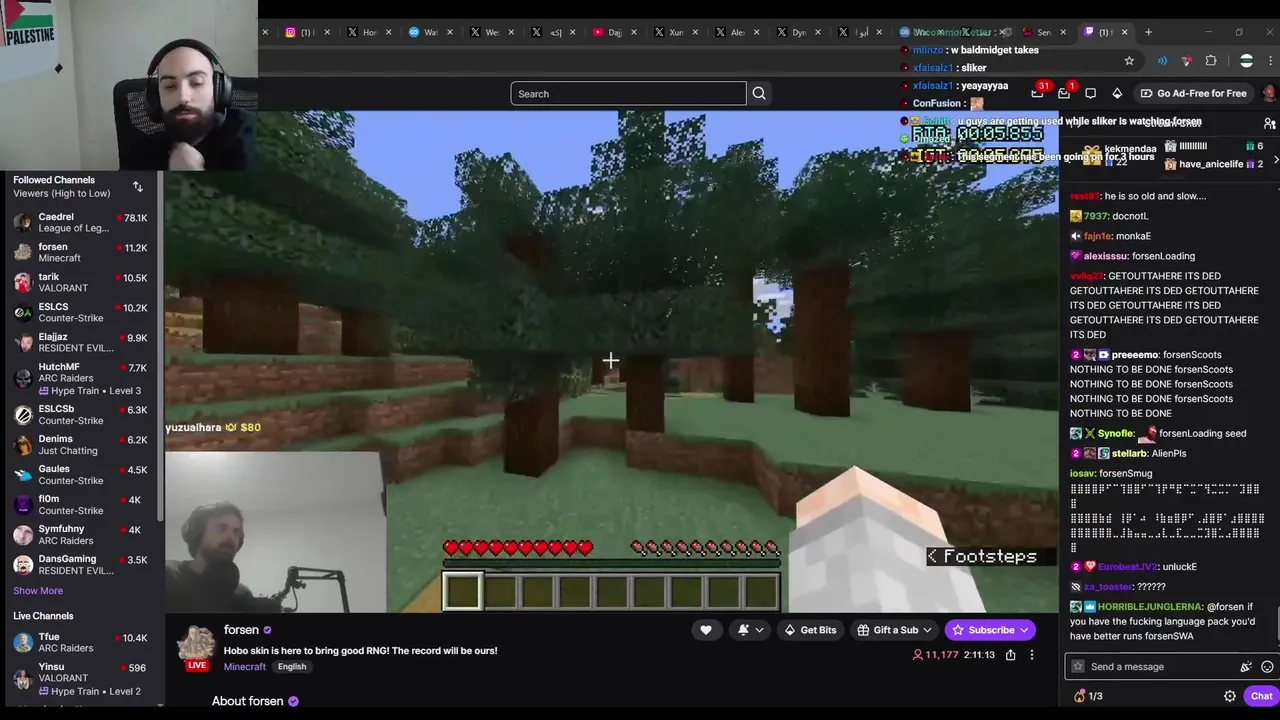Open the emote picker smiley icon
The width and height of the screenshot is (1280, 720).
click(1267, 667)
